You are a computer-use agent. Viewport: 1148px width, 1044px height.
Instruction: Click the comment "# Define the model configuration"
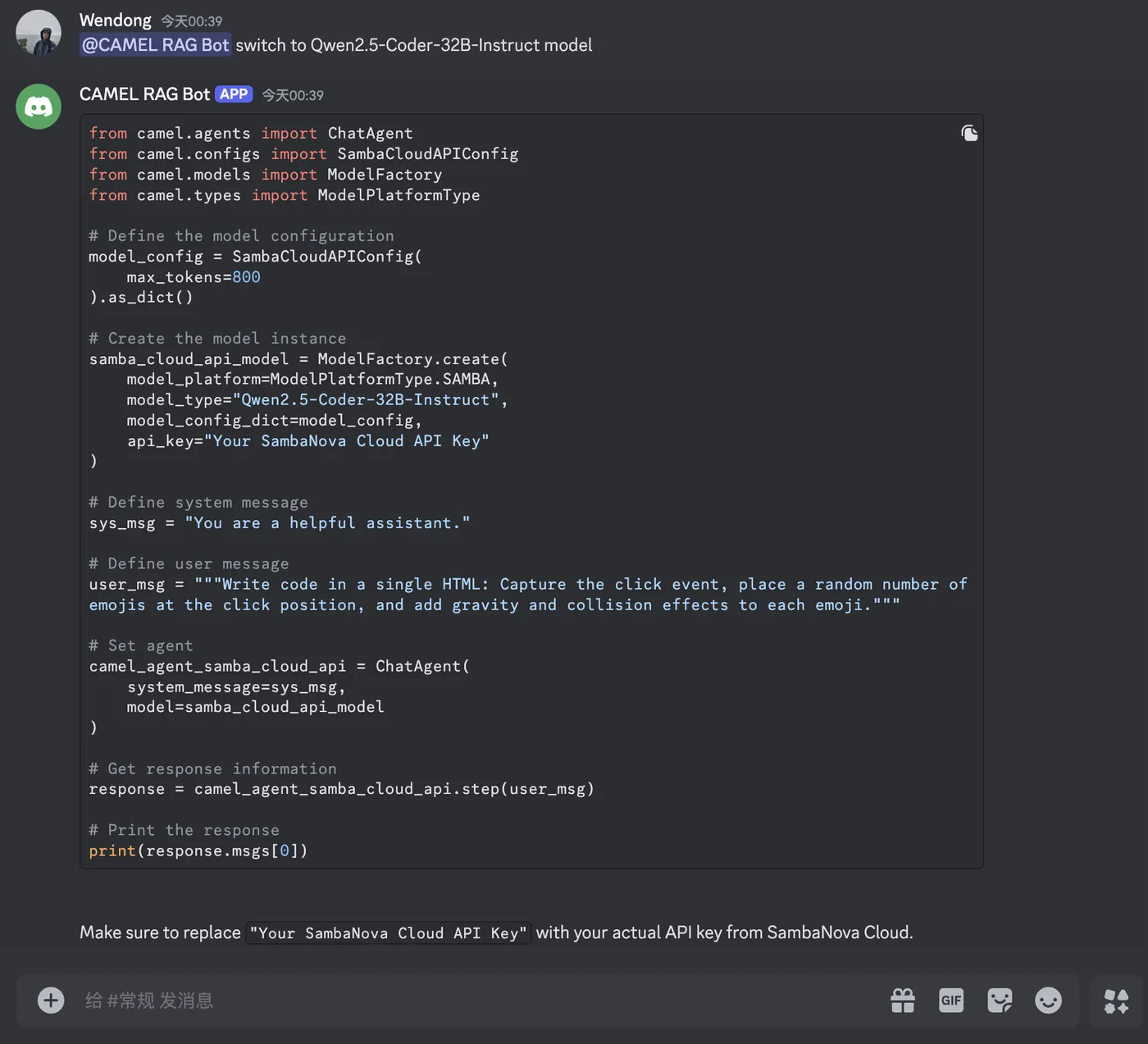tap(241, 235)
